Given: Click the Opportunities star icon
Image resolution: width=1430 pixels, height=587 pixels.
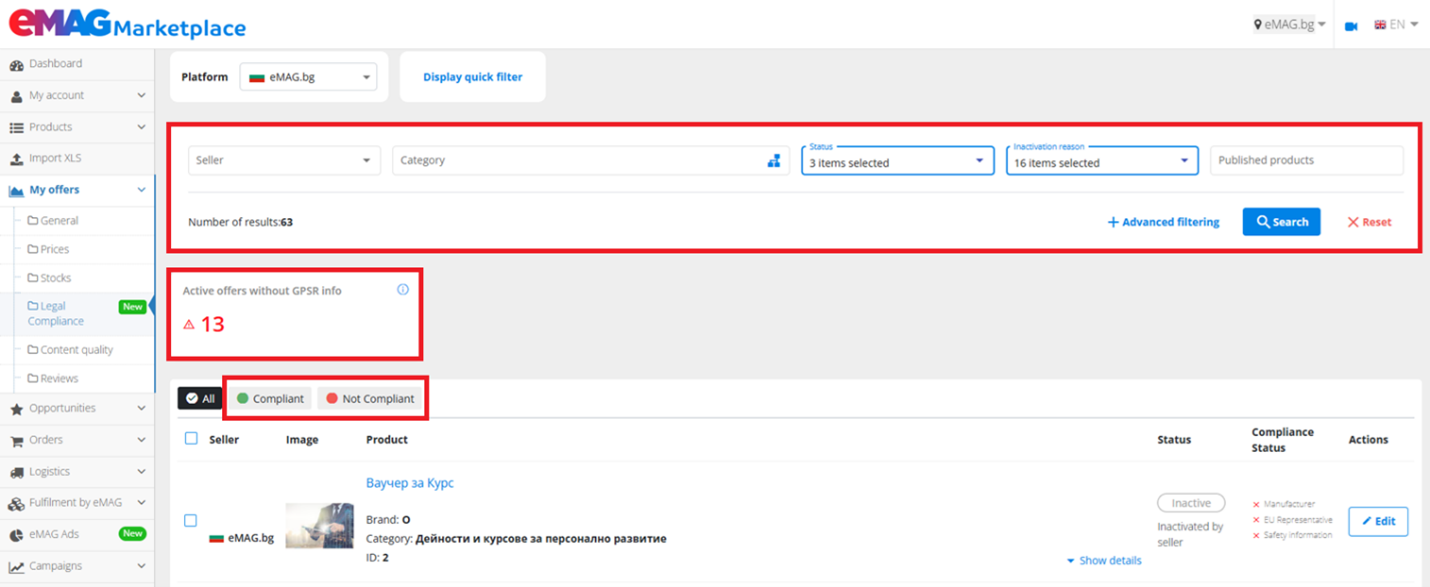Looking at the screenshot, I should click(x=16, y=409).
